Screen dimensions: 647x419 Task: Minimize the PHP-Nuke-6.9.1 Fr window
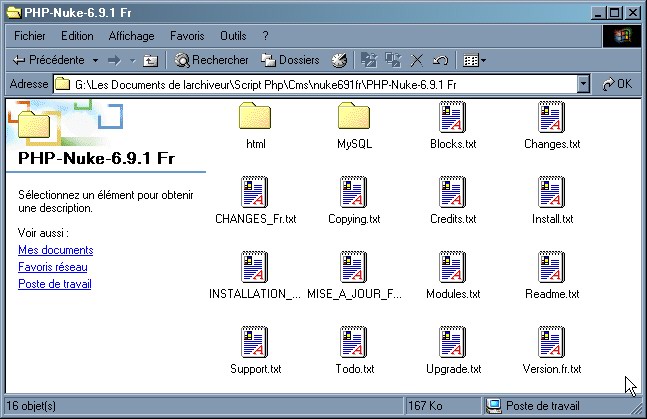pos(599,13)
